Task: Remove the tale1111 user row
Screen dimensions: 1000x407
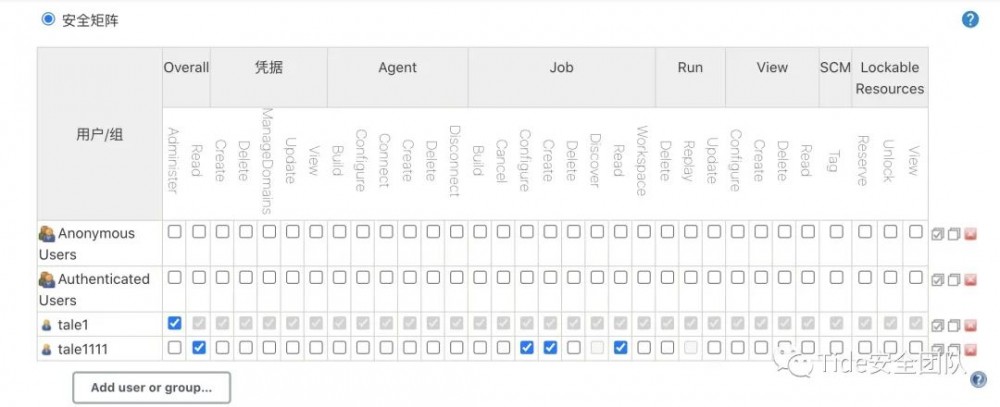Action: 970,349
